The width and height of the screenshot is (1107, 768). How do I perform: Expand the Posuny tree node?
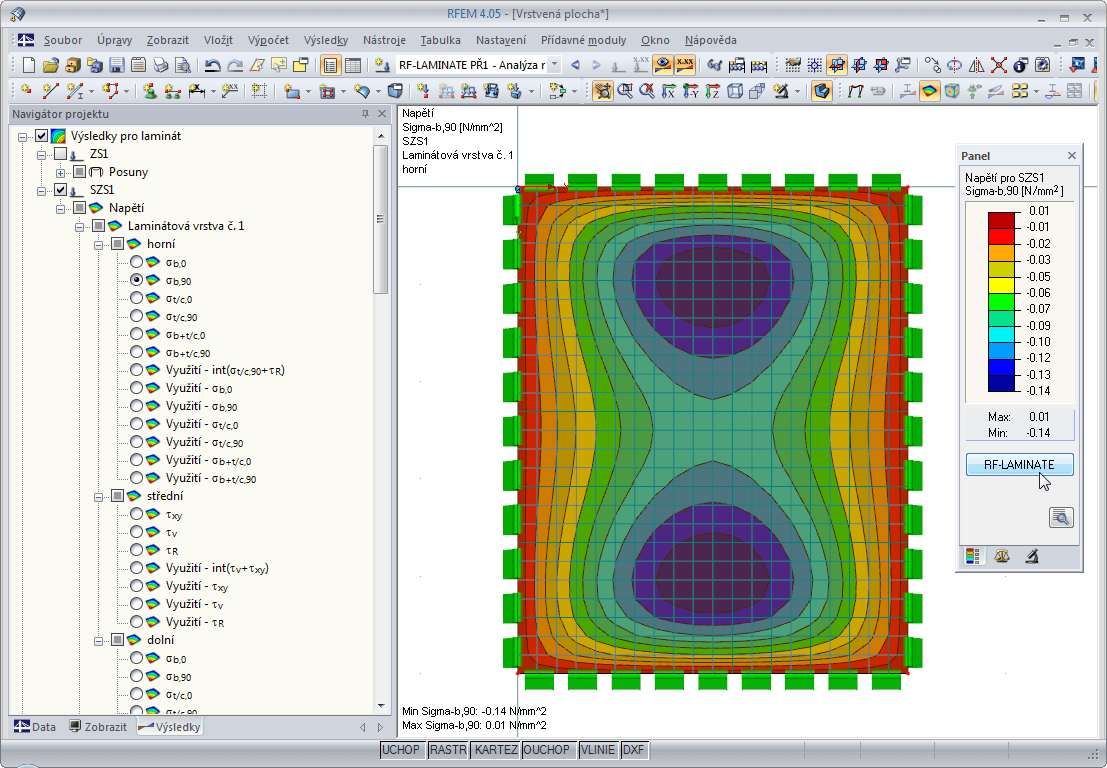tap(61, 172)
